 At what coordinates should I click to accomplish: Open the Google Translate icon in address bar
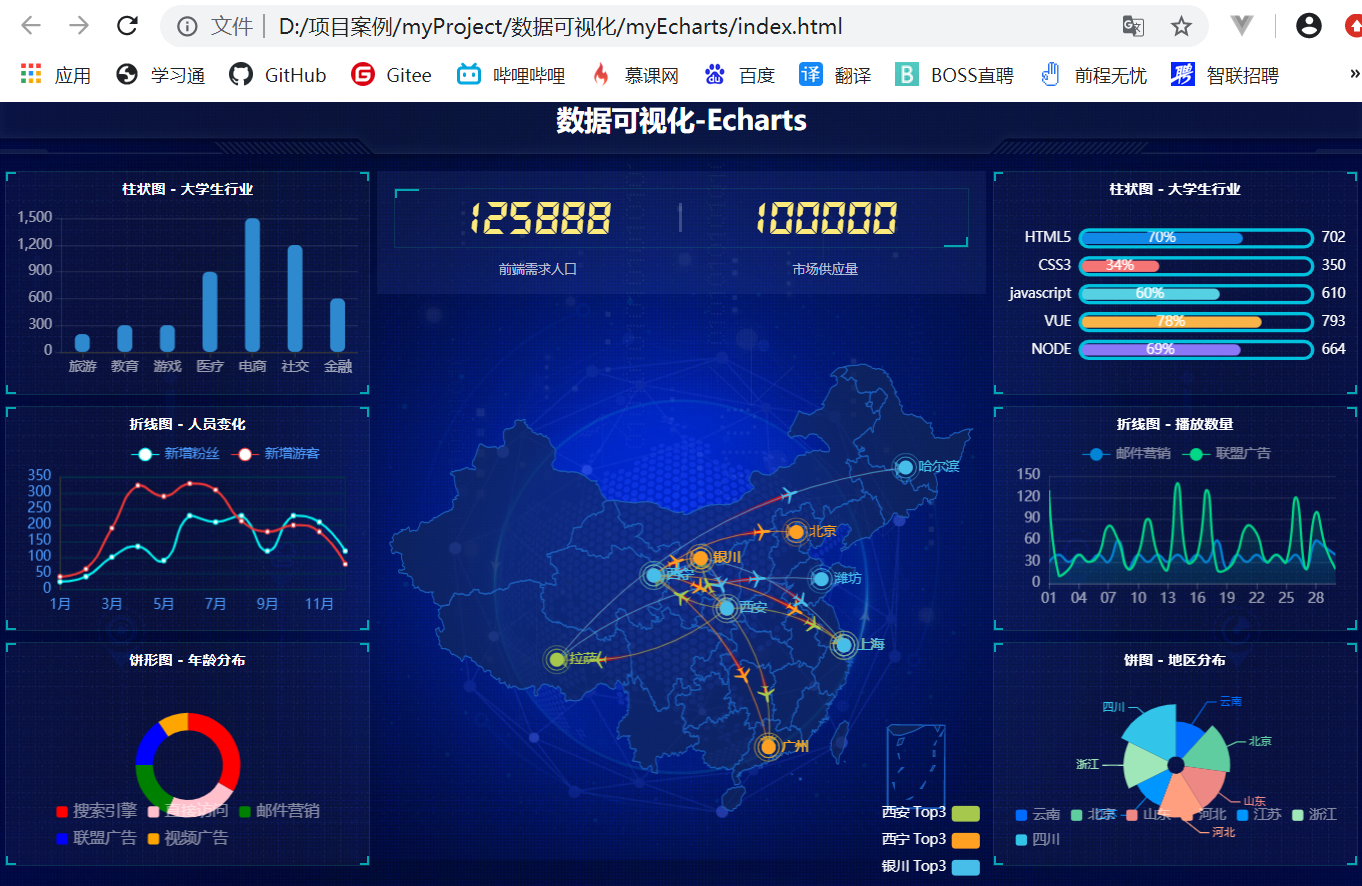[x=1132, y=26]
